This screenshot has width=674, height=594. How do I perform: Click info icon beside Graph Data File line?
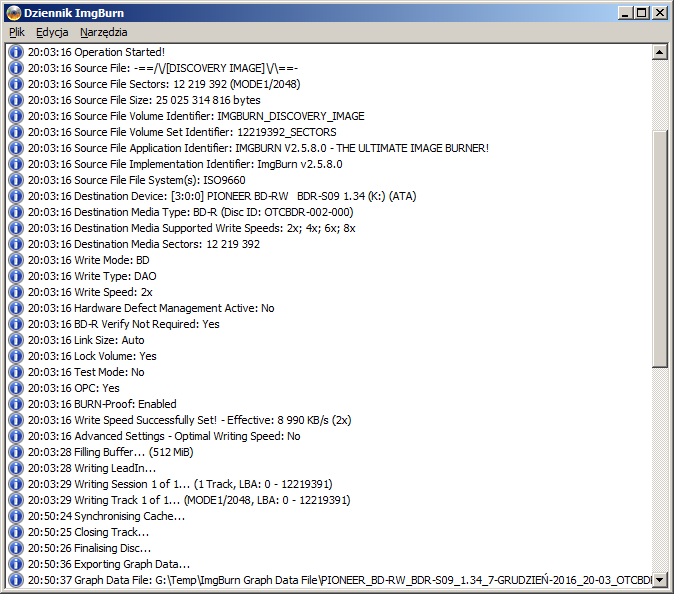click(15, 580)
